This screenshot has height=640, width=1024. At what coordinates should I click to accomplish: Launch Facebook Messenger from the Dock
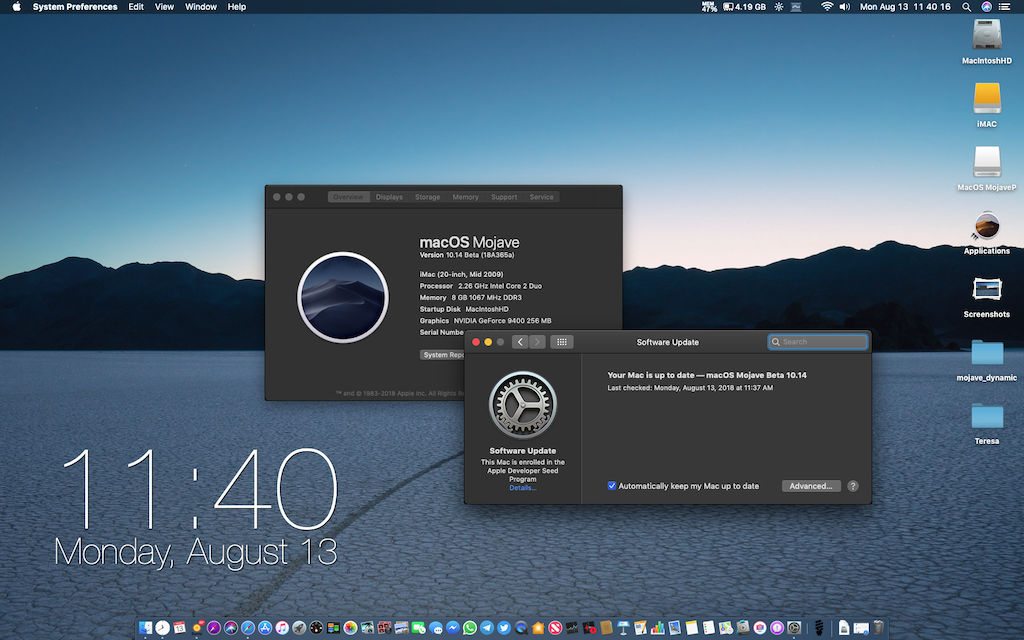pos(452,628)
